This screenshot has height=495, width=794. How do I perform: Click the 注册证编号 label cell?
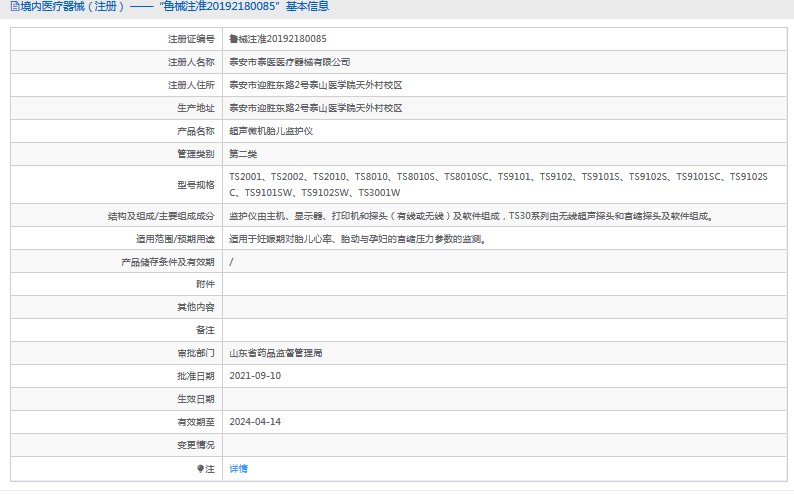[191, 39]
